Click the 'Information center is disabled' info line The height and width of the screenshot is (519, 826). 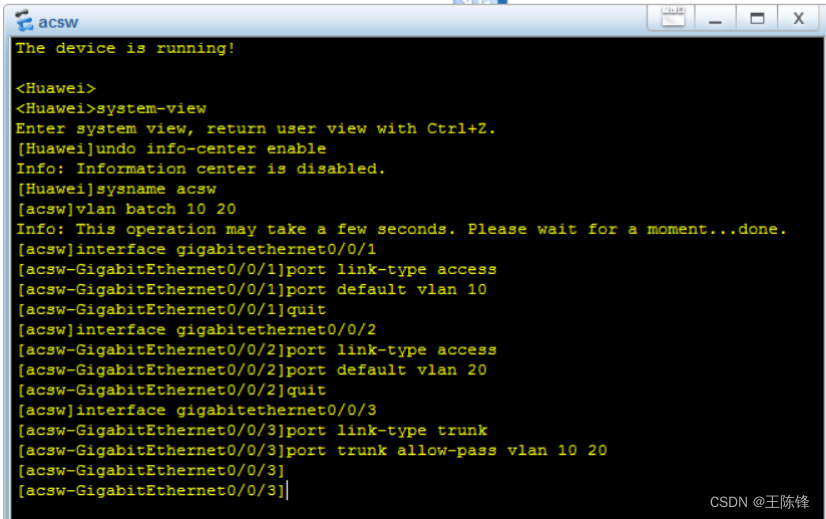point(200,168)
